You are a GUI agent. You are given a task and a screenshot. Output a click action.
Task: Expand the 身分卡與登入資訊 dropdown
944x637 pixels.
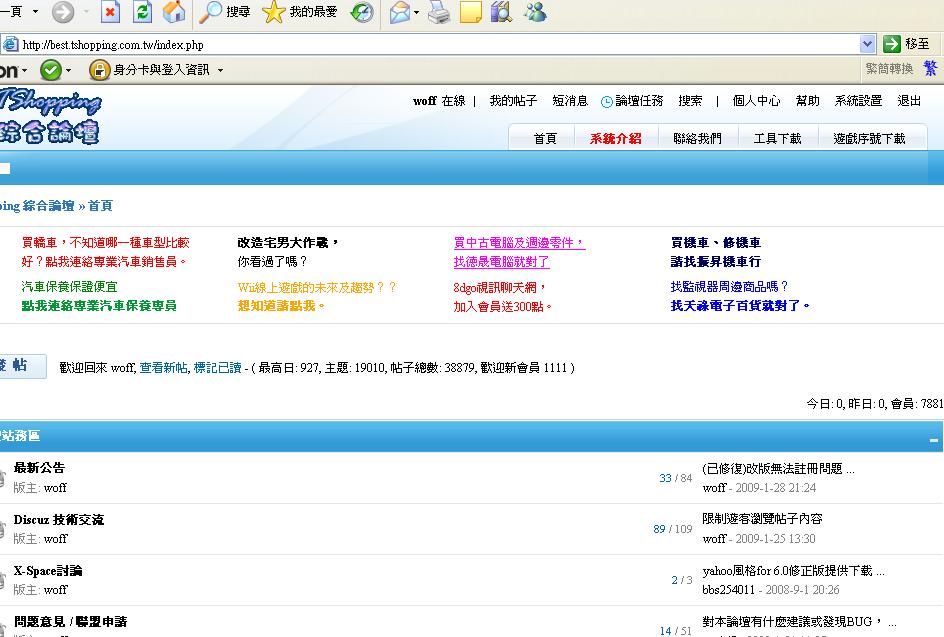(x=220, y=70)
